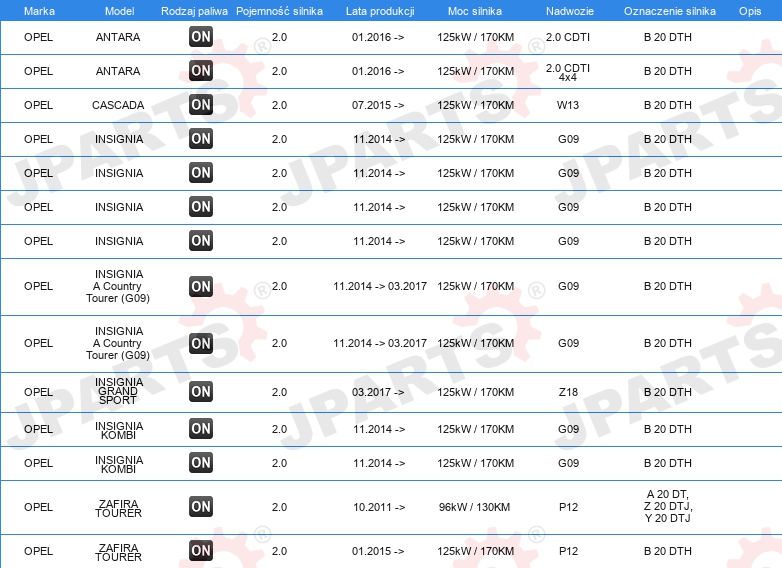
Task: Click the 07.2015 -> production date cell
Action: pos(378,105)
